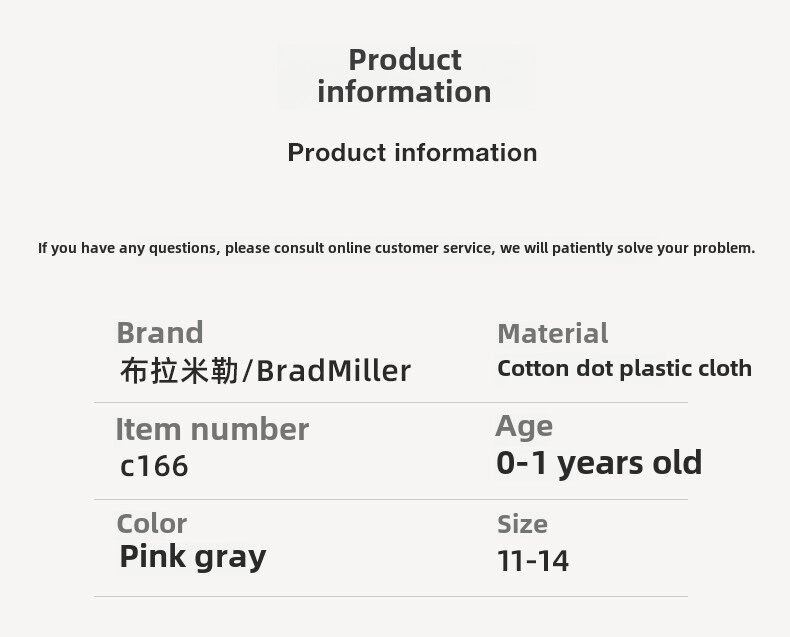Select the Item number label
Screen dimensions: 790x637
click(212, 430)
